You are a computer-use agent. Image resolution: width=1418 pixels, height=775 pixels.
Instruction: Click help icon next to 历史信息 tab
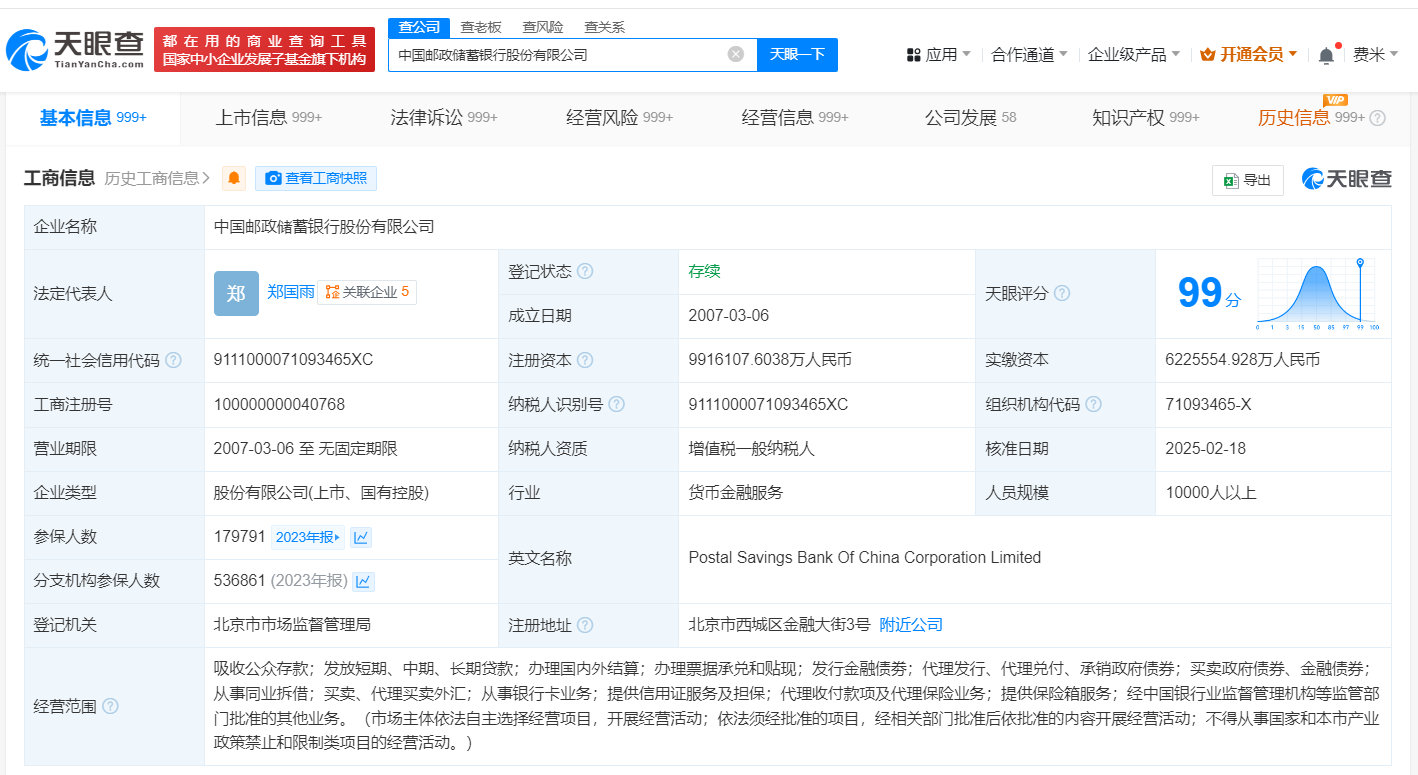click(1377, 118)
